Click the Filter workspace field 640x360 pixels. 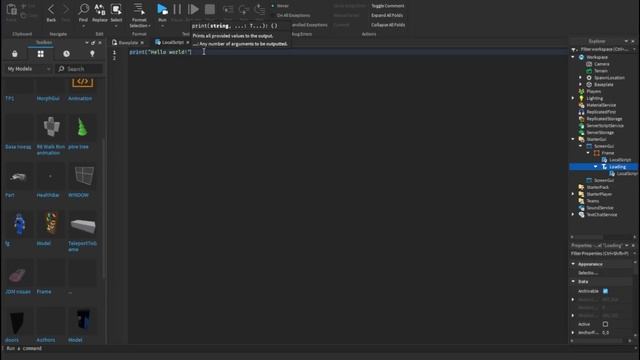[x=604, y=49]
